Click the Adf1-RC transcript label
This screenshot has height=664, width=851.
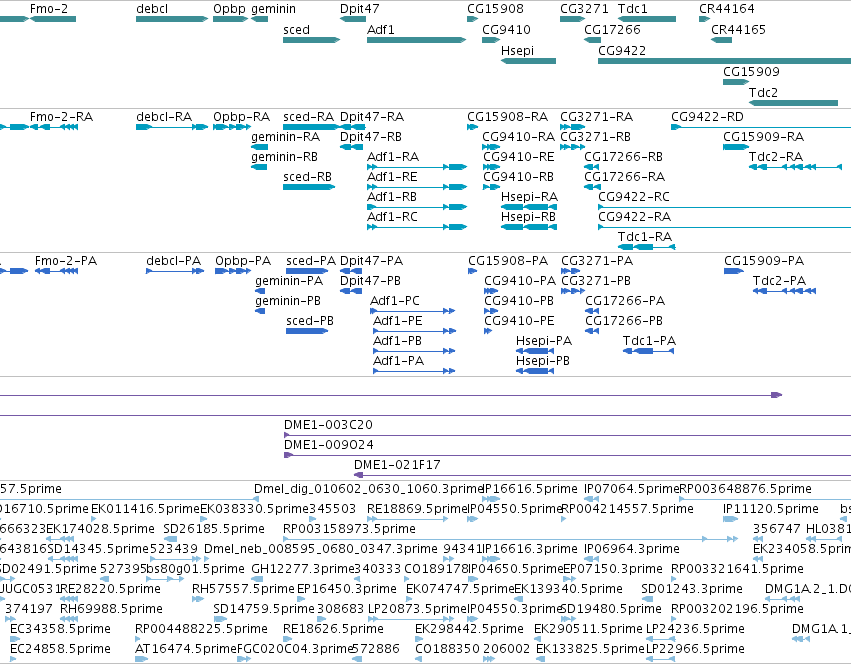click(392, 217)
